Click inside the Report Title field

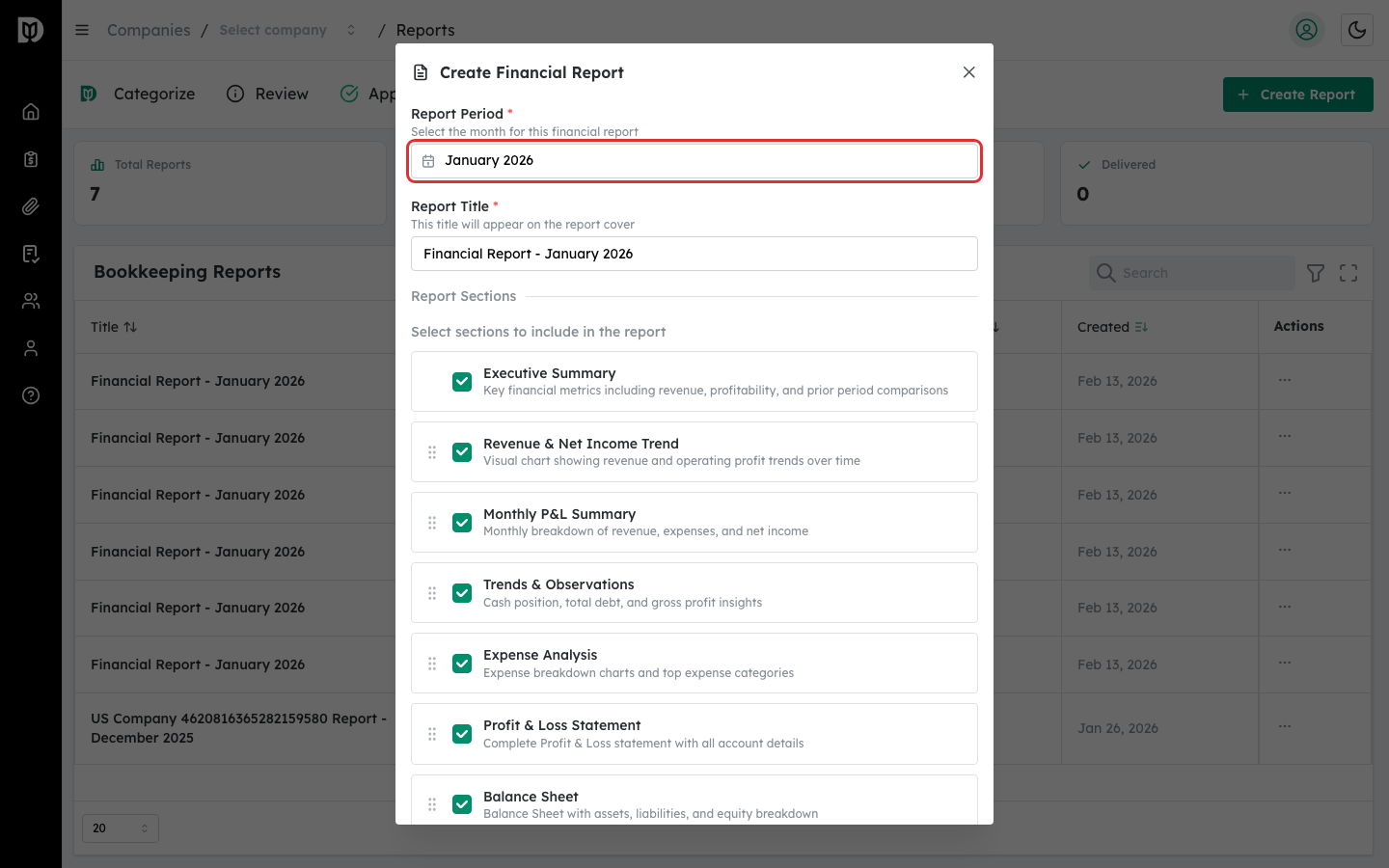point(694,254)
